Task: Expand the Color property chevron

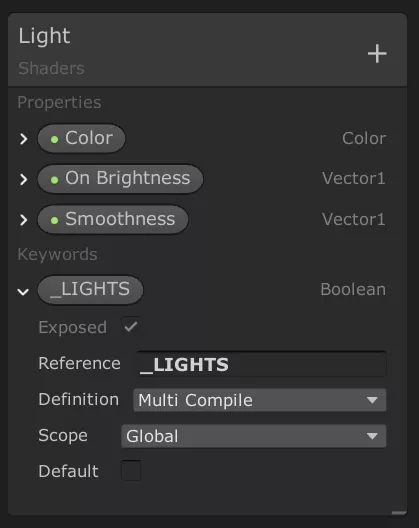Action: tap(23, 139)
